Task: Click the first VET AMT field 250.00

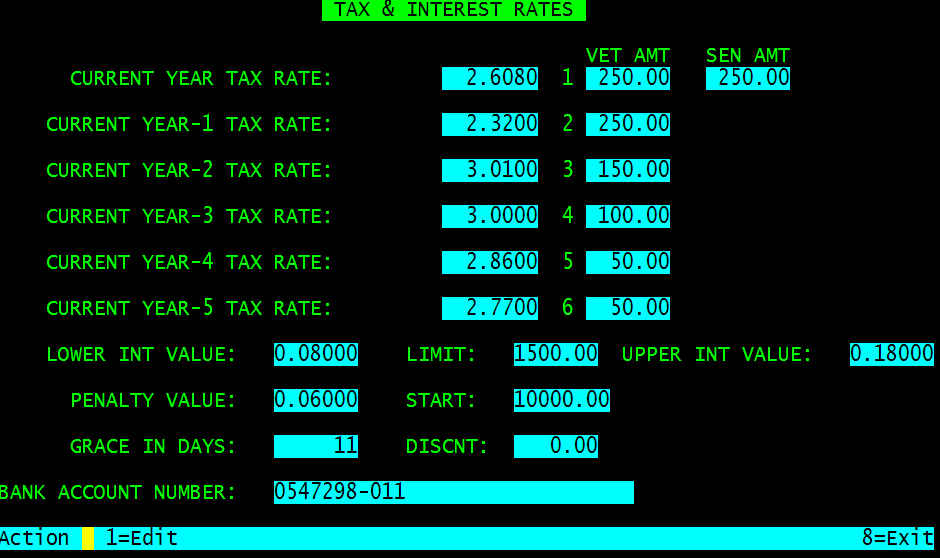Action: tap(628, 78)
